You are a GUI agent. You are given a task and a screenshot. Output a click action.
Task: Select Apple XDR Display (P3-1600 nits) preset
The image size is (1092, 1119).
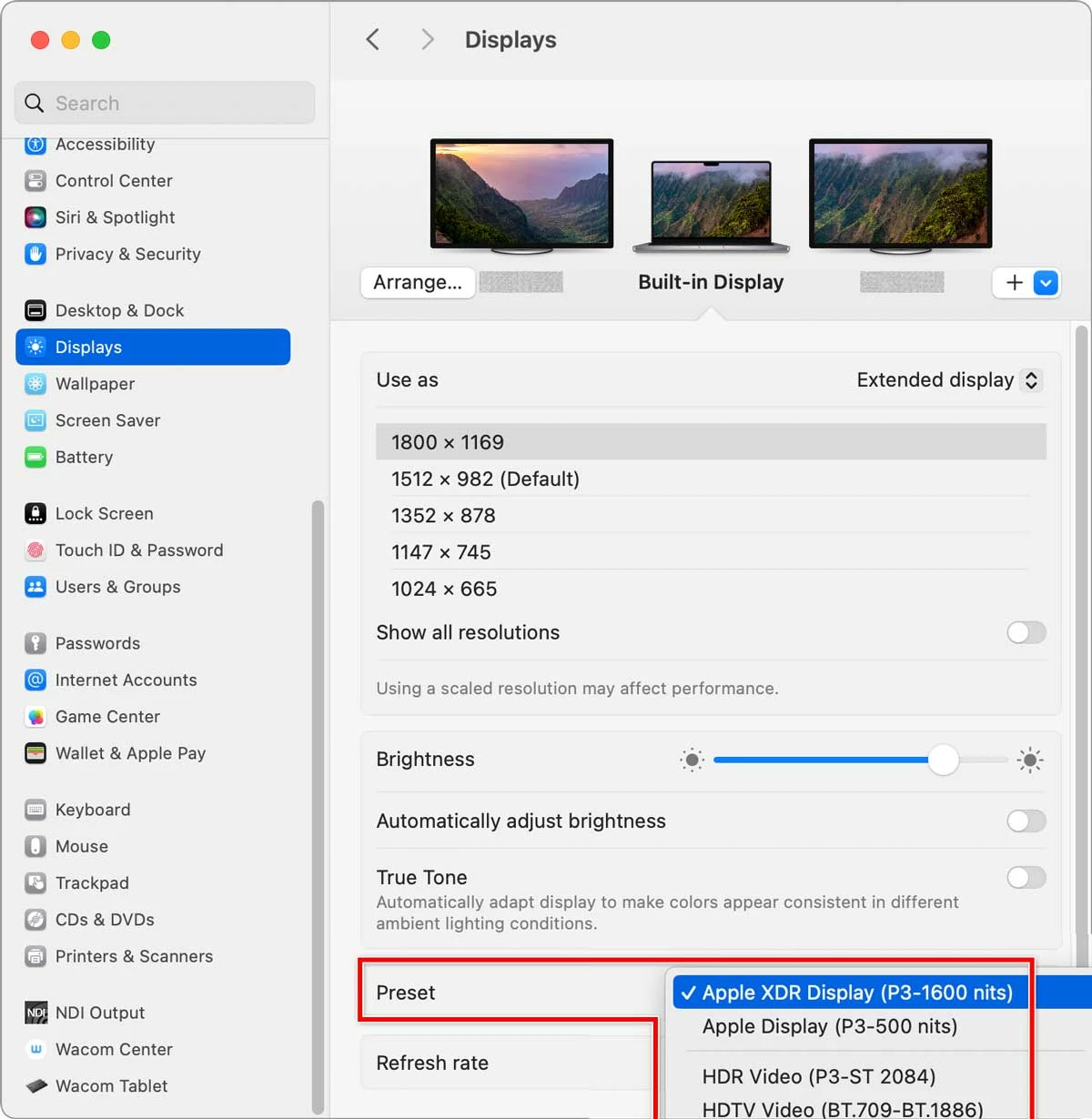coord(856,993)
